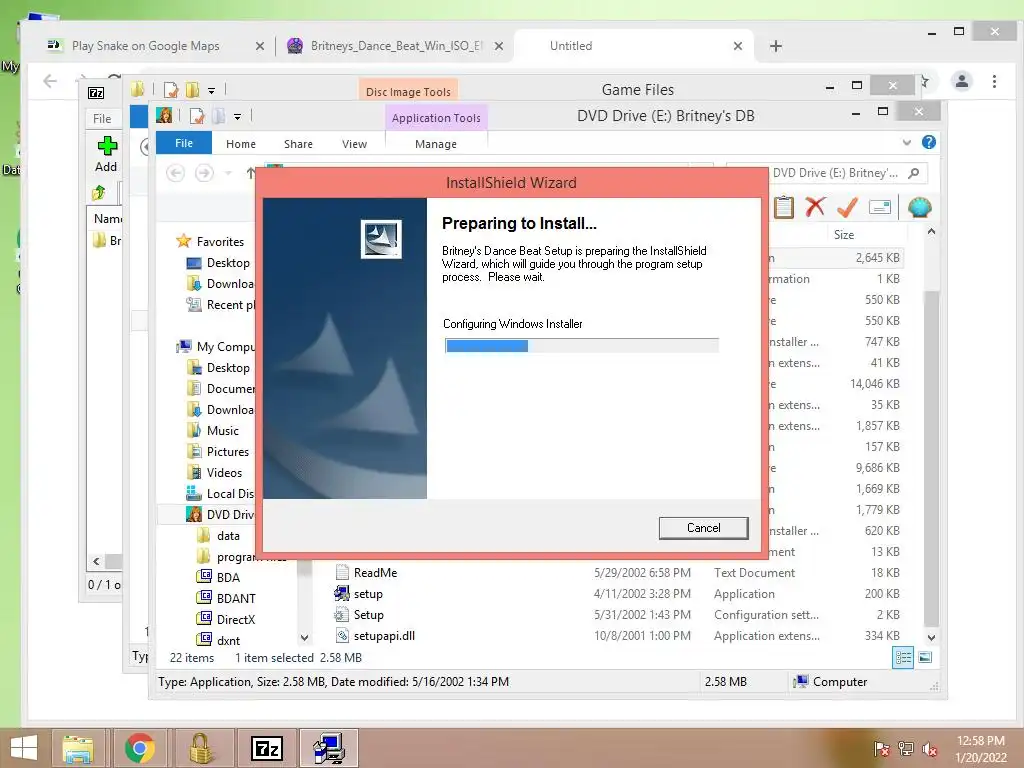
Task: Switch to the Home ribbon tab
Action: (241, 144)
